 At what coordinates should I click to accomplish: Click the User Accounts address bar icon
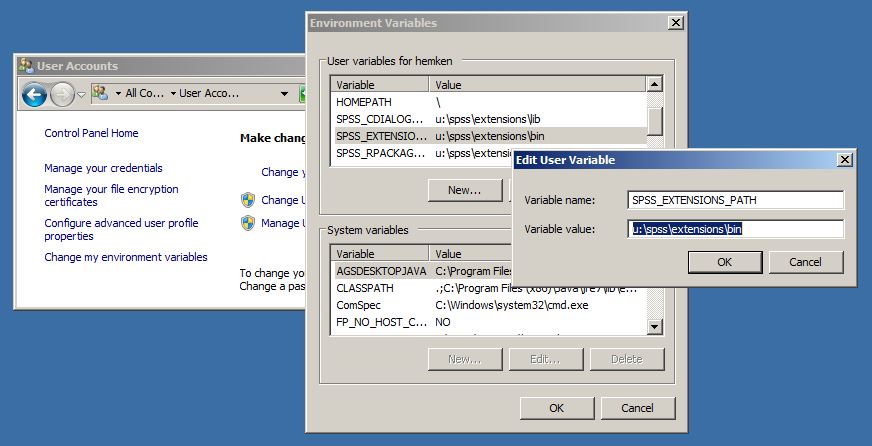coord(100,93)
